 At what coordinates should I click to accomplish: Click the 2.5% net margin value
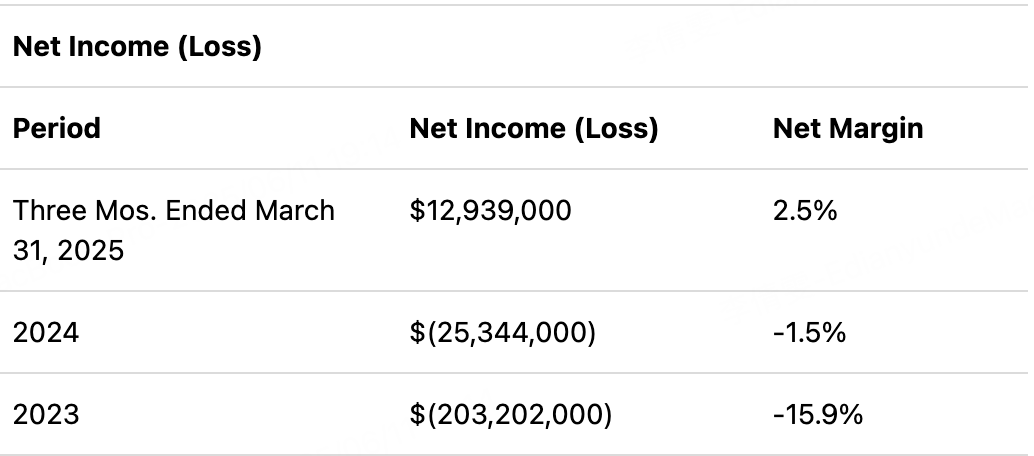[805, 211]
